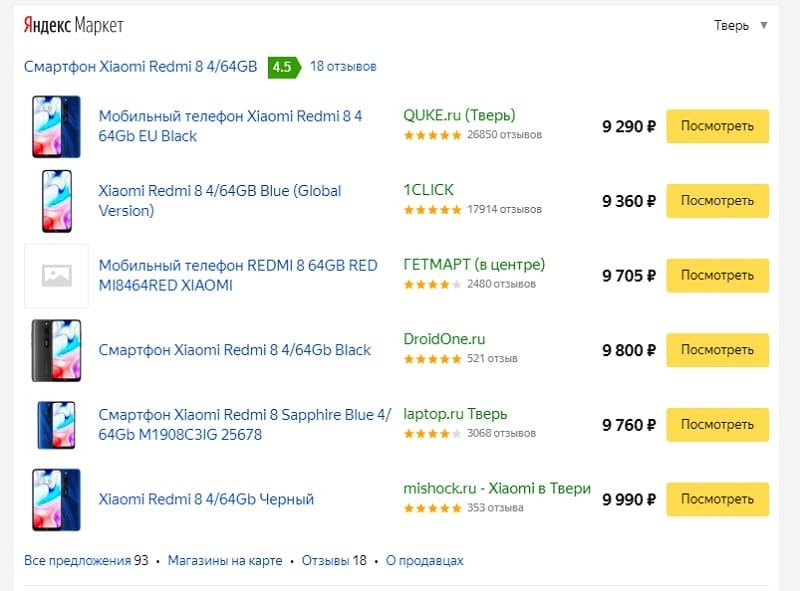Open Все предложения 93 link
This screenshot has width=800, height=591.
86,561
